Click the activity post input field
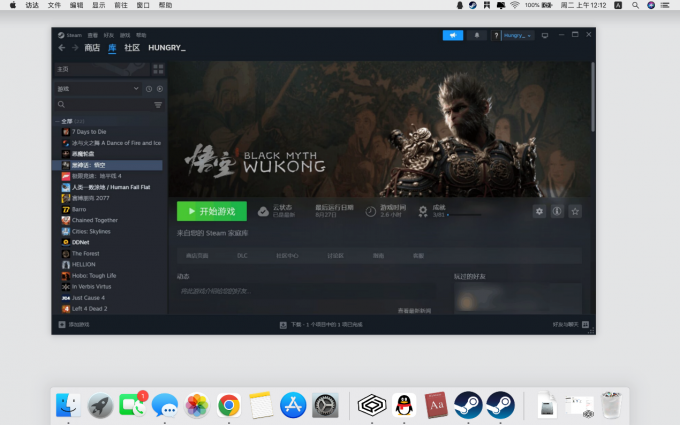 [306, 291]
